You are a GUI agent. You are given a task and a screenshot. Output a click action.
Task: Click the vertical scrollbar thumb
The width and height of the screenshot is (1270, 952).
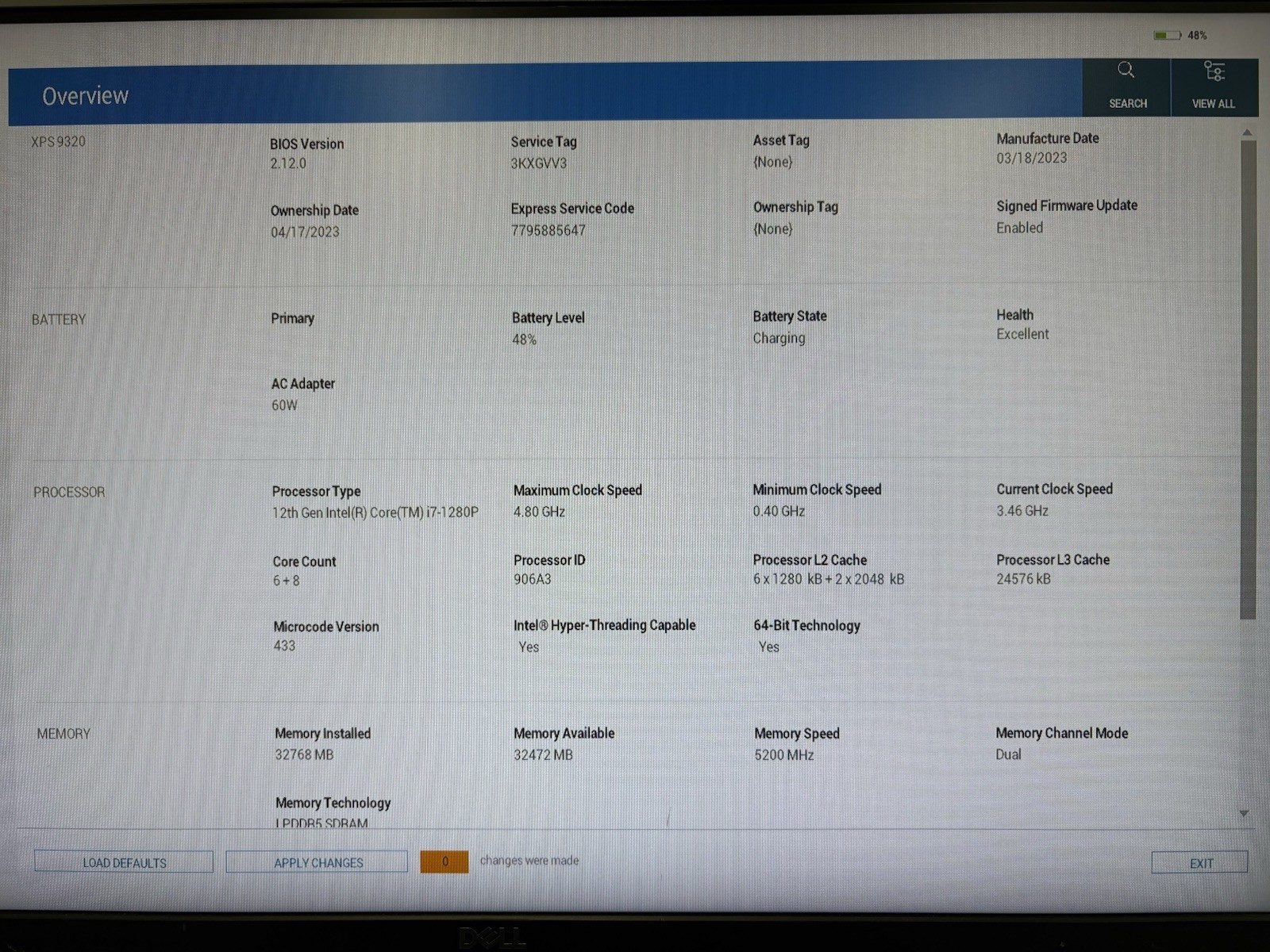(1248, 381)
